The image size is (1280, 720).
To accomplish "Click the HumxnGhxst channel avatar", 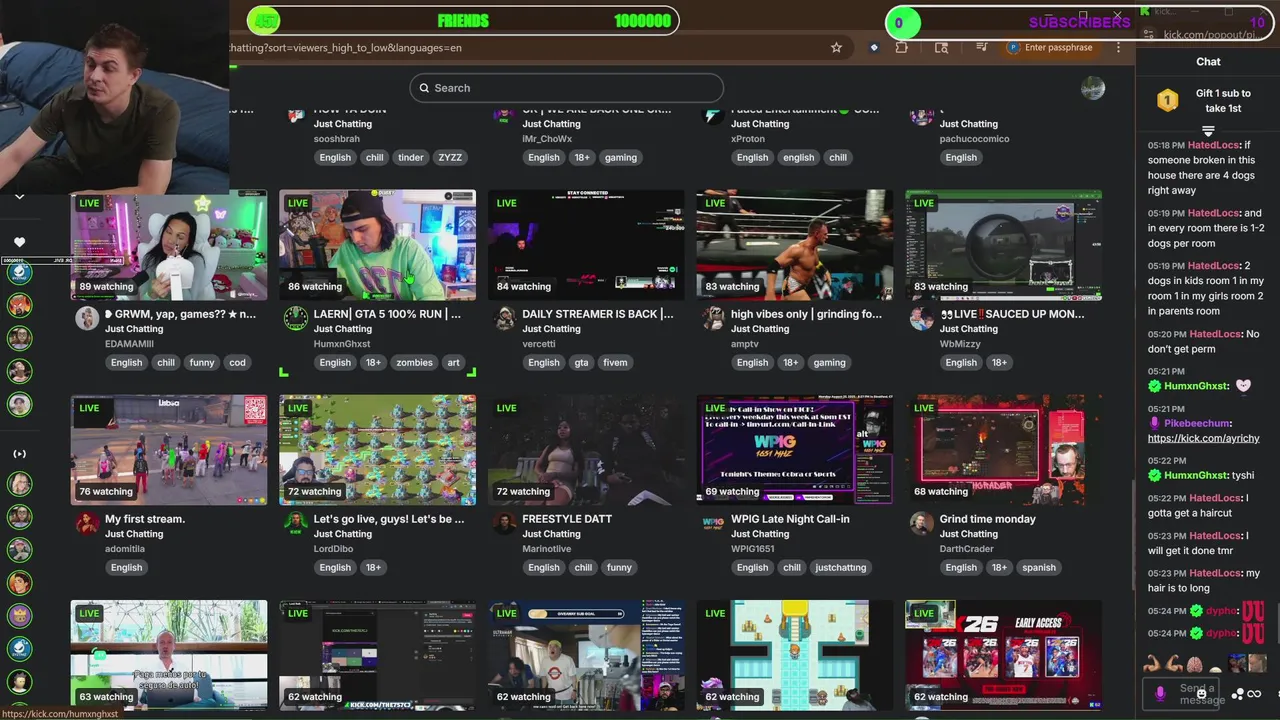I will (x=296, y=318).
